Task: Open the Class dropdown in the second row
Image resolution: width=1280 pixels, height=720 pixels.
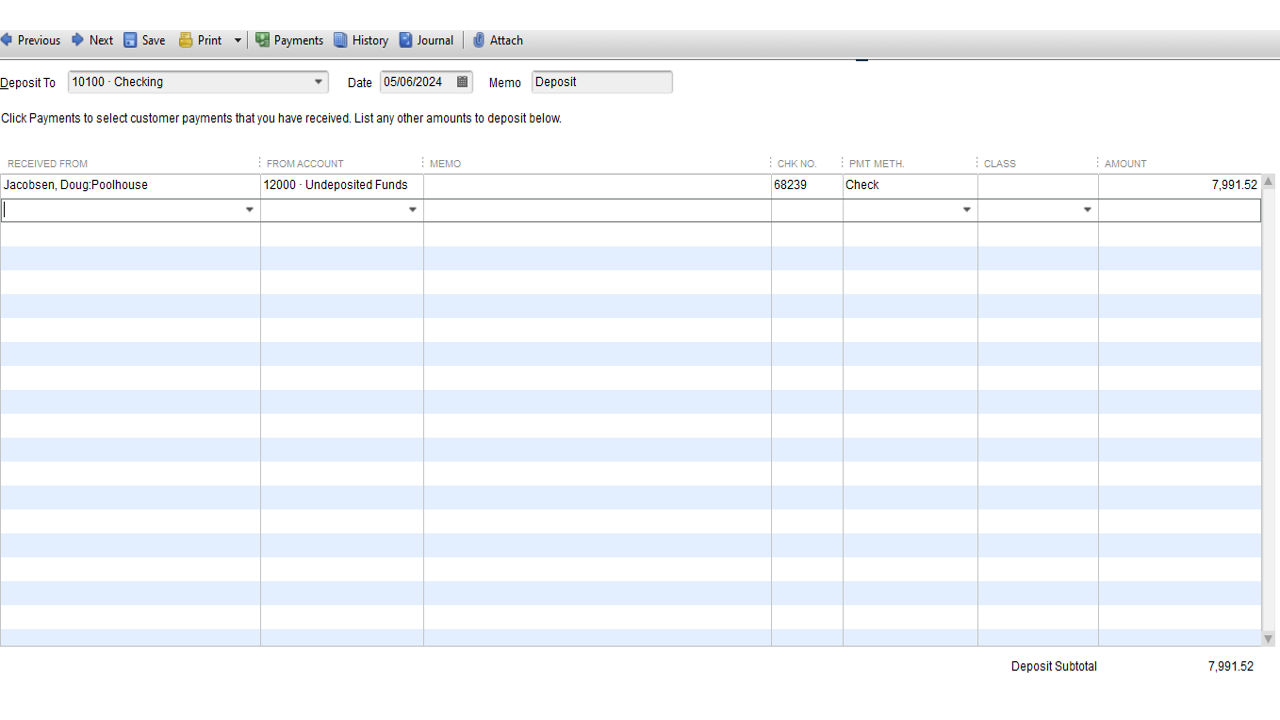Action: [1087, 209]
